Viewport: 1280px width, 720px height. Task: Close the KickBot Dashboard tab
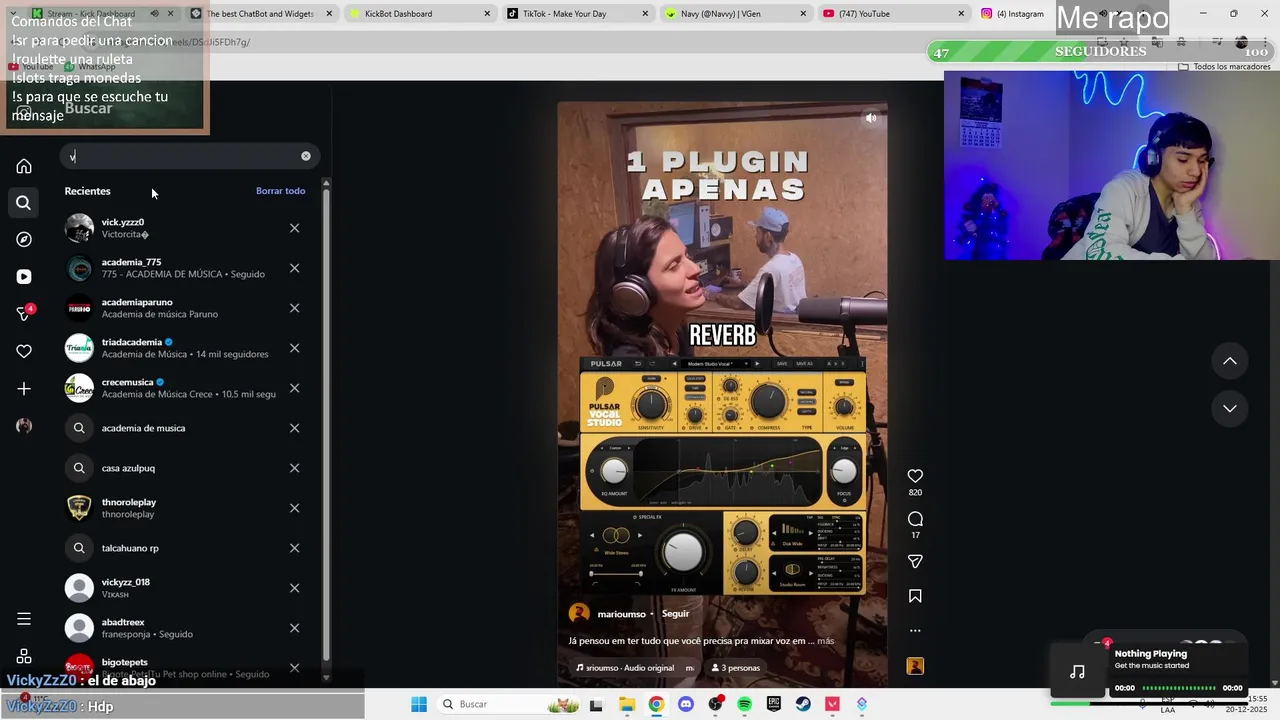487,14
